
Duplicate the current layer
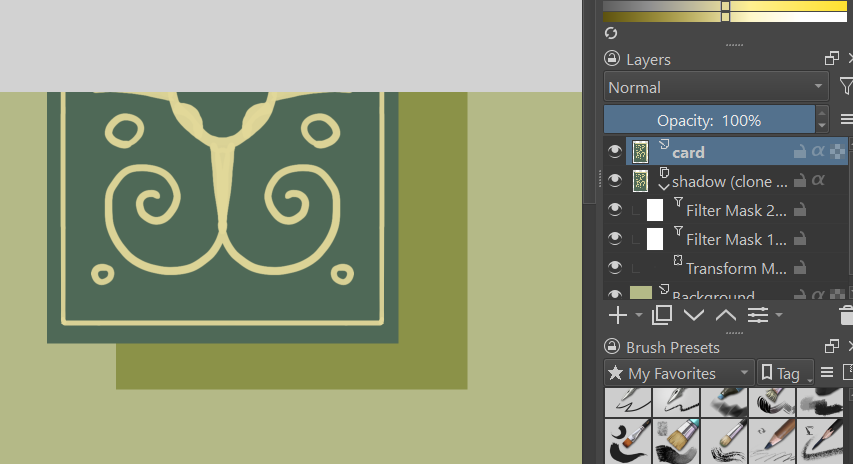pyautogui.click(x=662, y=314)
